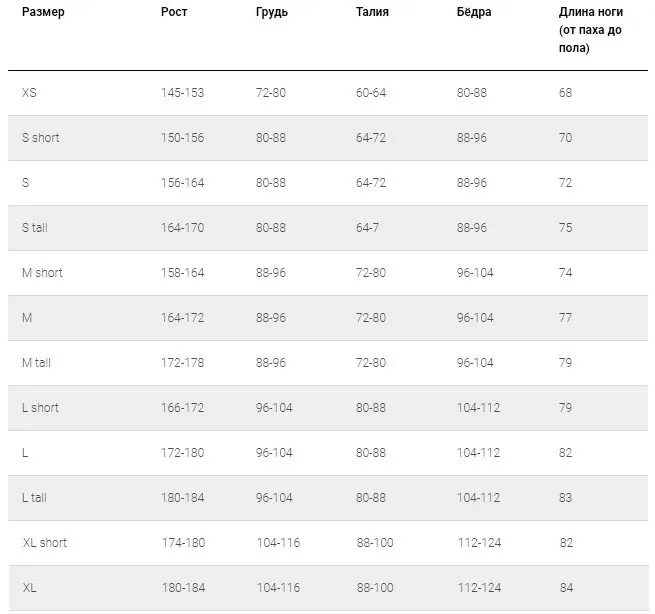Select the "Грудь" column header
Image resolution: width=655 pixels, height=614 pixels.
(x=272, y=13)
